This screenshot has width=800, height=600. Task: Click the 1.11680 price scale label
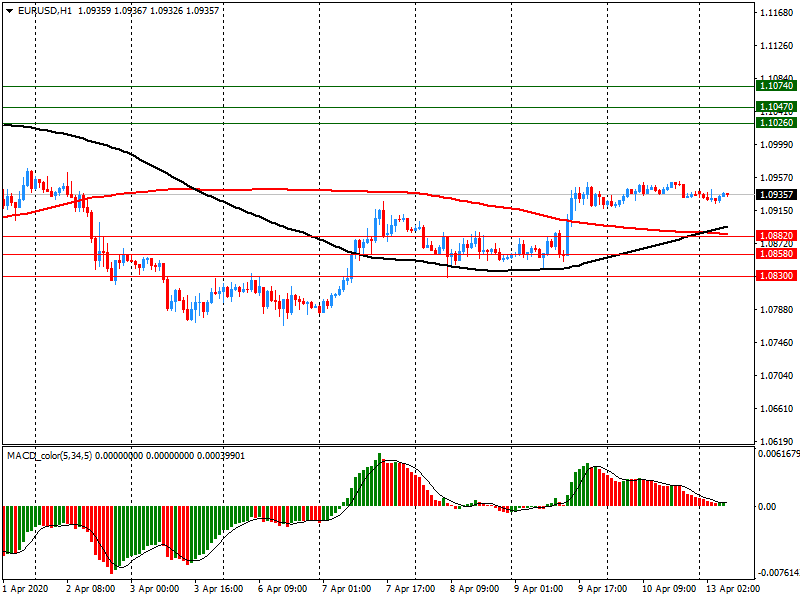pyautogui.click(x=776, y=13)
